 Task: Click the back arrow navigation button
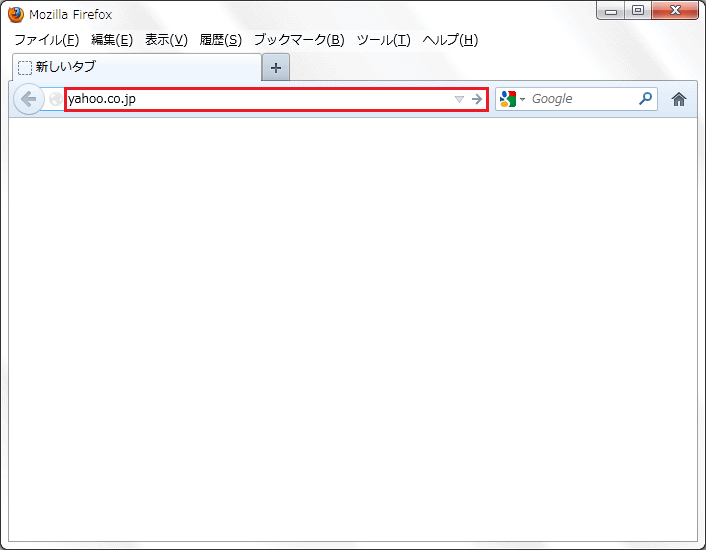(x=28, y=99)
